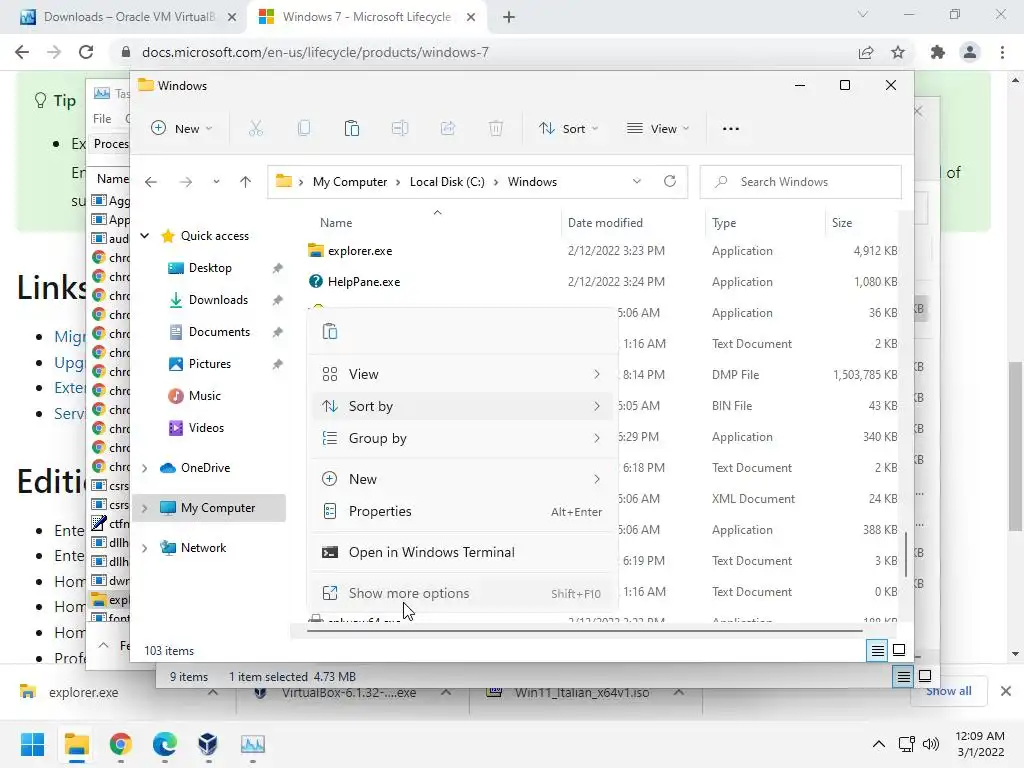The width and height of the screenshot is (1024, 768).
Task: Click the Explorer file list vertical scrollbar
Action: coord(906,554)
